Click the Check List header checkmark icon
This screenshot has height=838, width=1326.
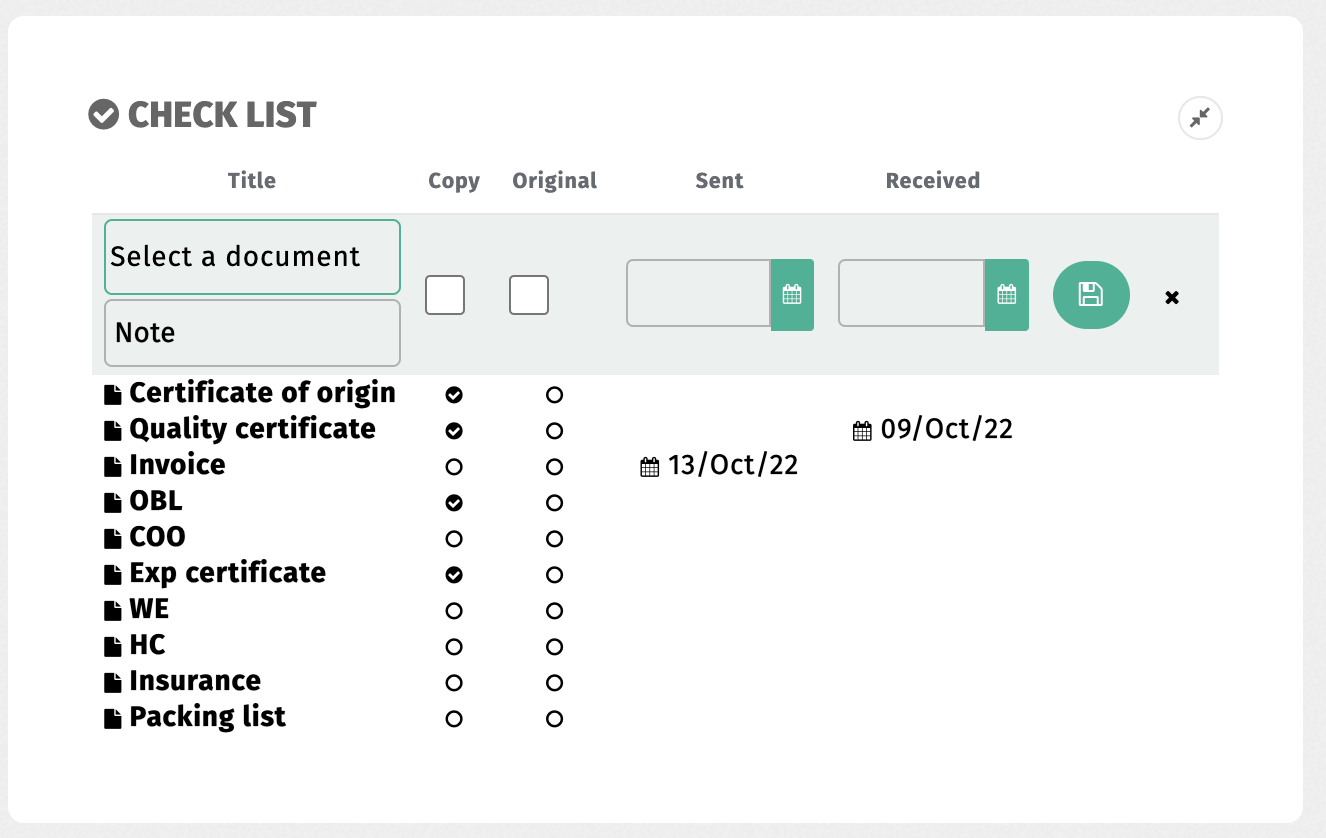103,115
